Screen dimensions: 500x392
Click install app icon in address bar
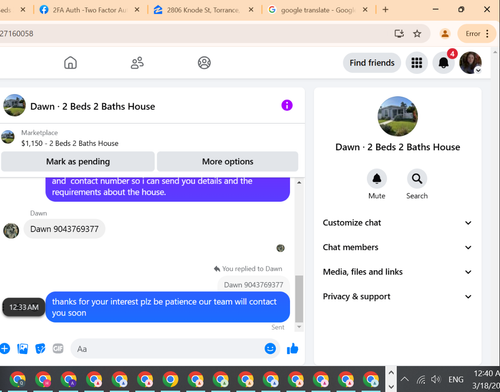(x=399, y=34)
